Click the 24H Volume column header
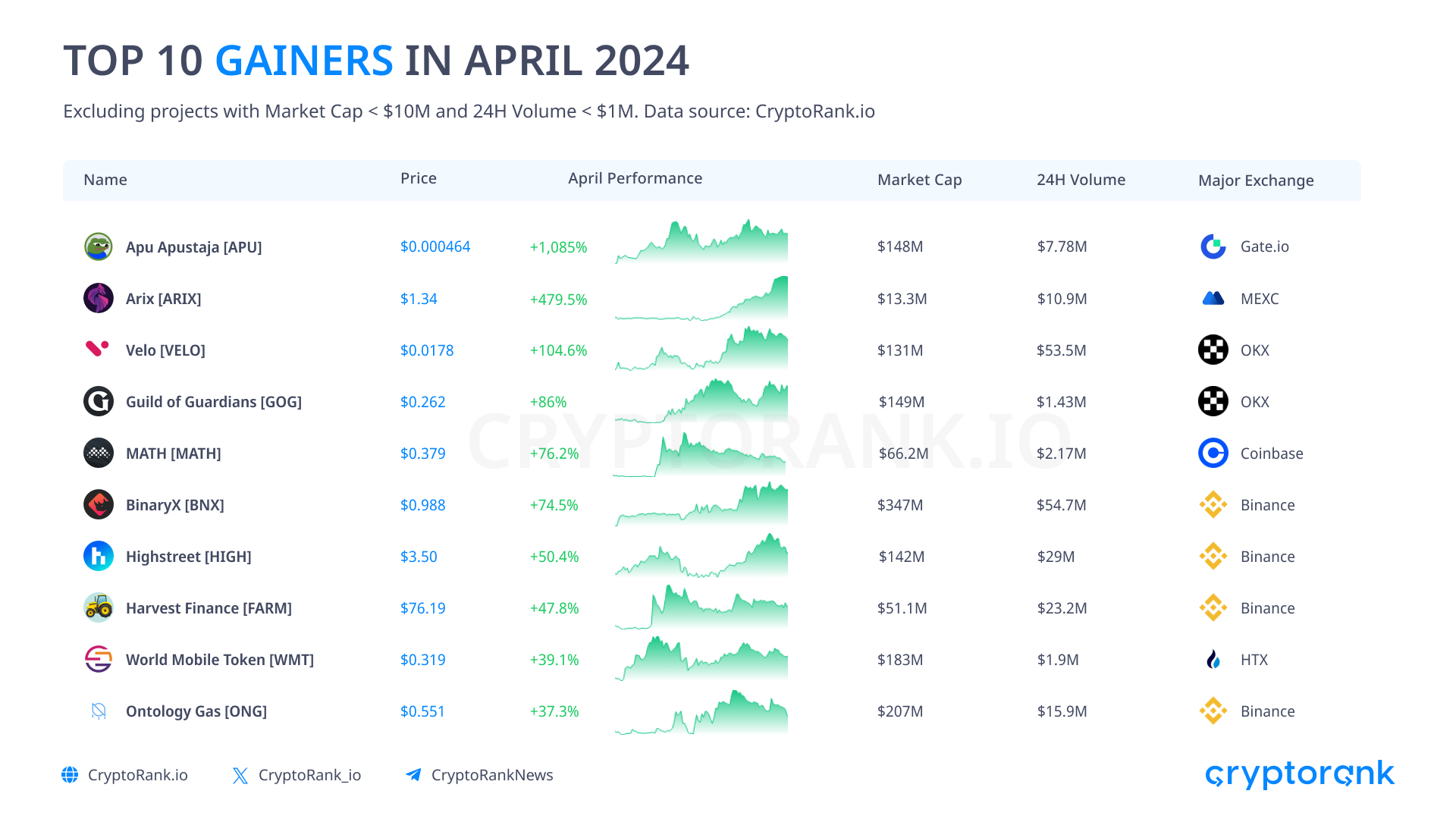The height and width of the screenshot is (819, 1456). pyautogui.click(x=1081, y=180)
